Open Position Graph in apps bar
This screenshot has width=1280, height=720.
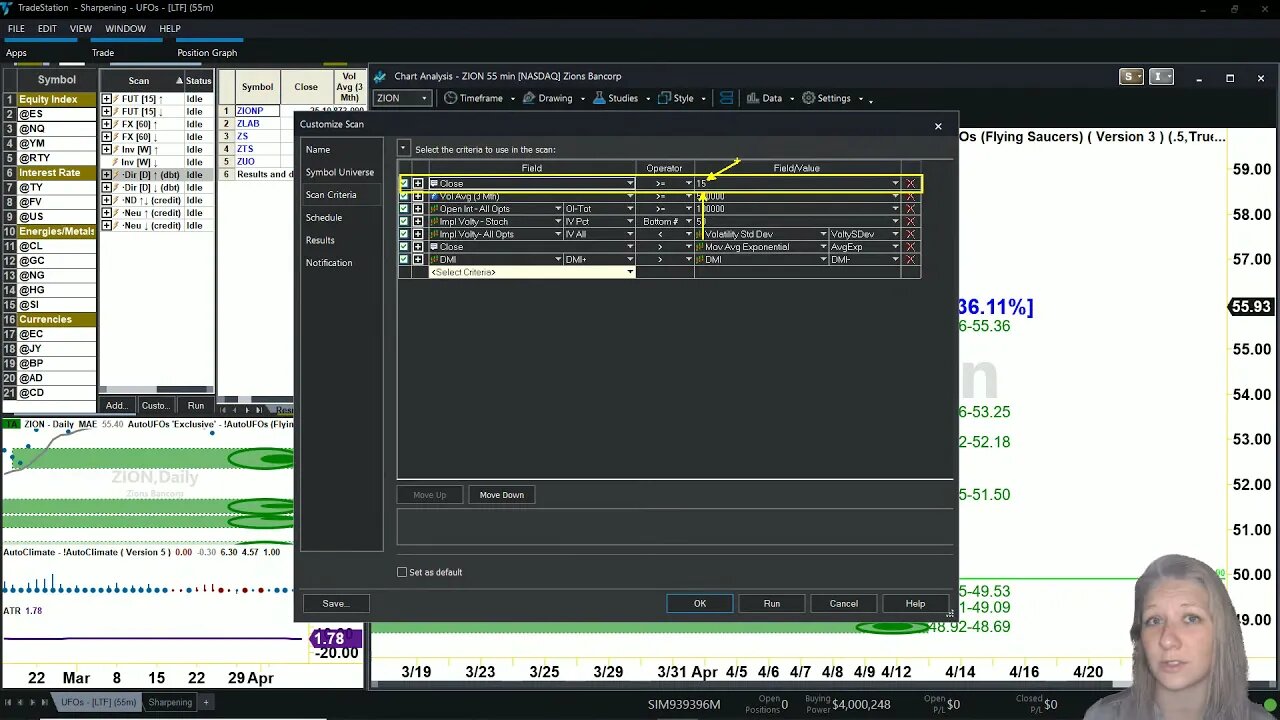(x=207, y=53)
